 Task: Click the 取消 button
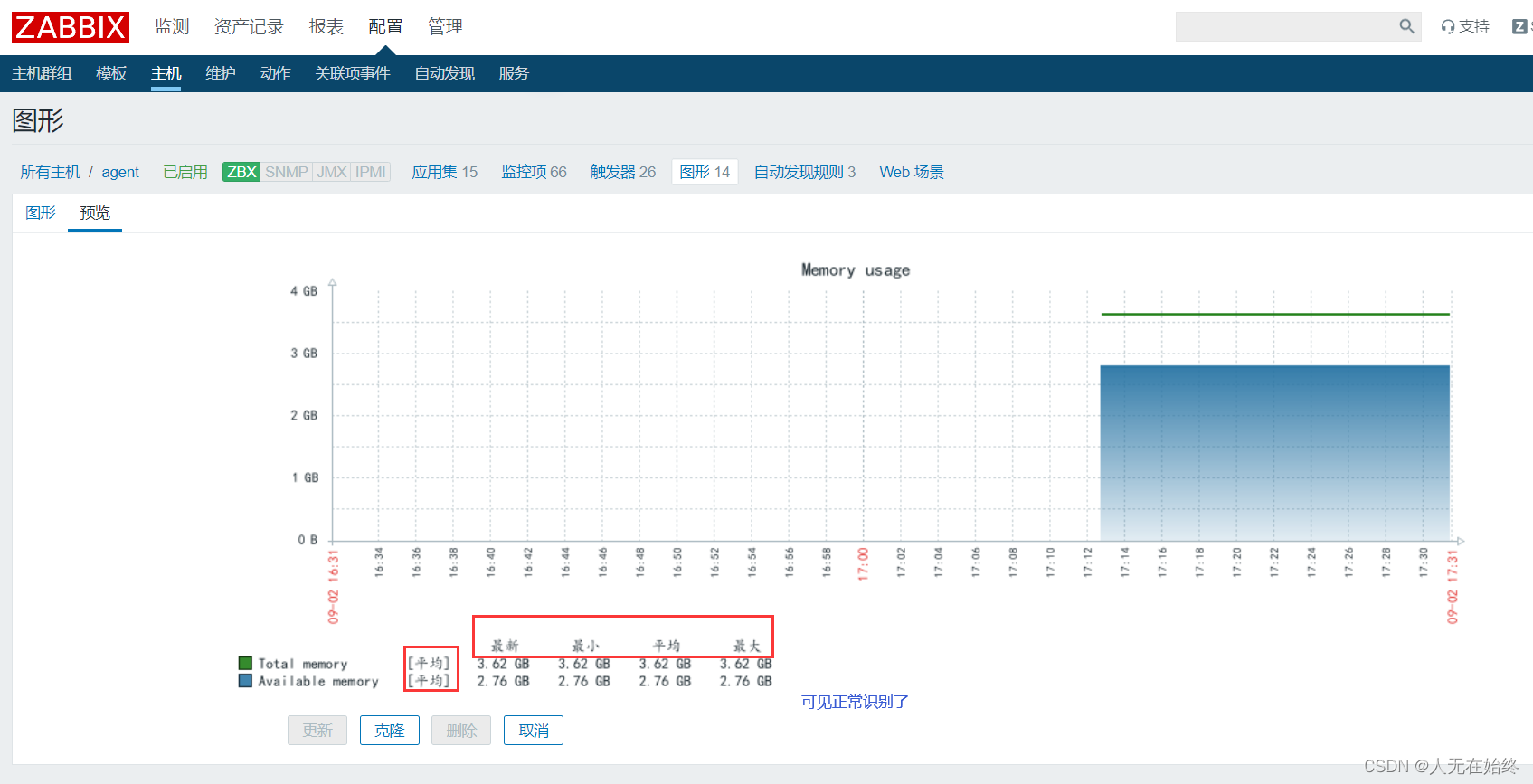pyautogui.click(x=534, y=731)
